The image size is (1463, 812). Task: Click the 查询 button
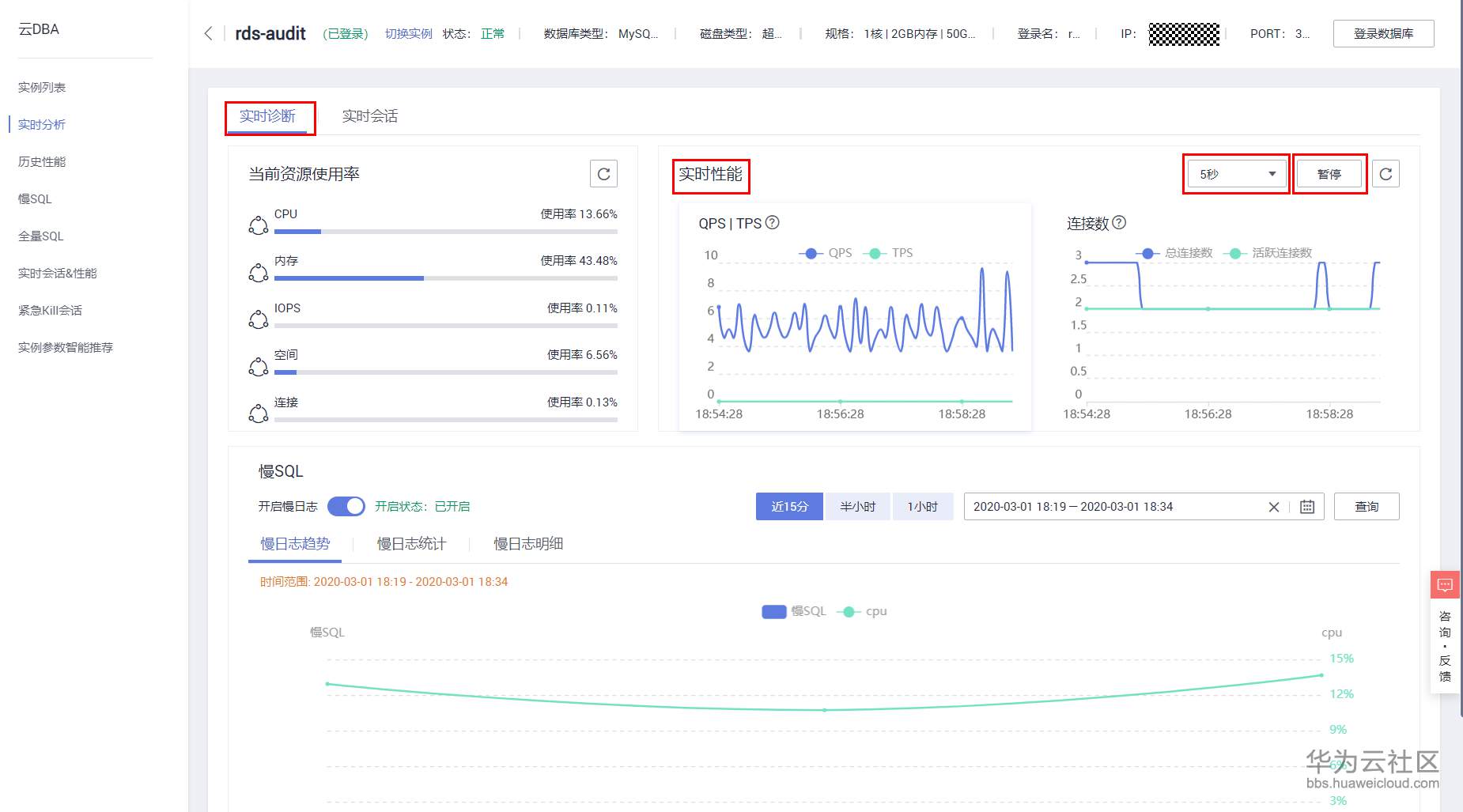pos(1367,507)
